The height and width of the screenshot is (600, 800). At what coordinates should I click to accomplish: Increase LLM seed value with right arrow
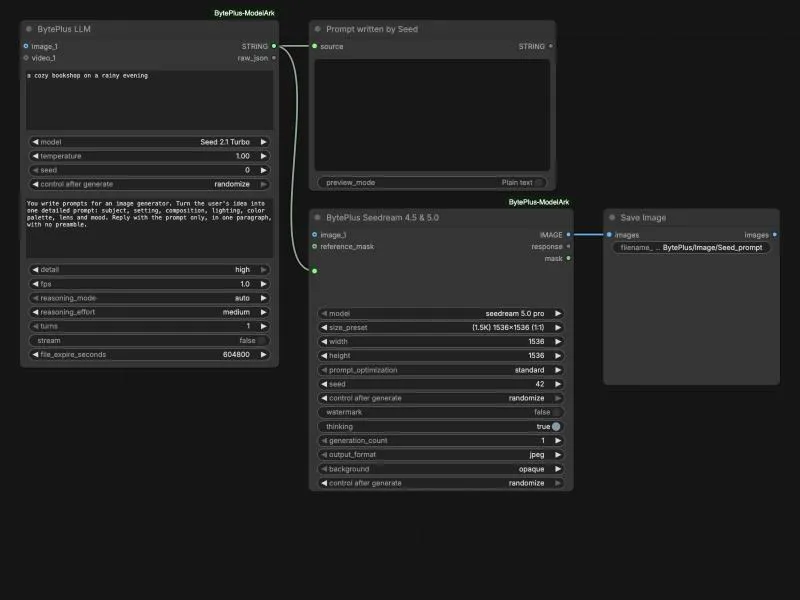point(264,170)
